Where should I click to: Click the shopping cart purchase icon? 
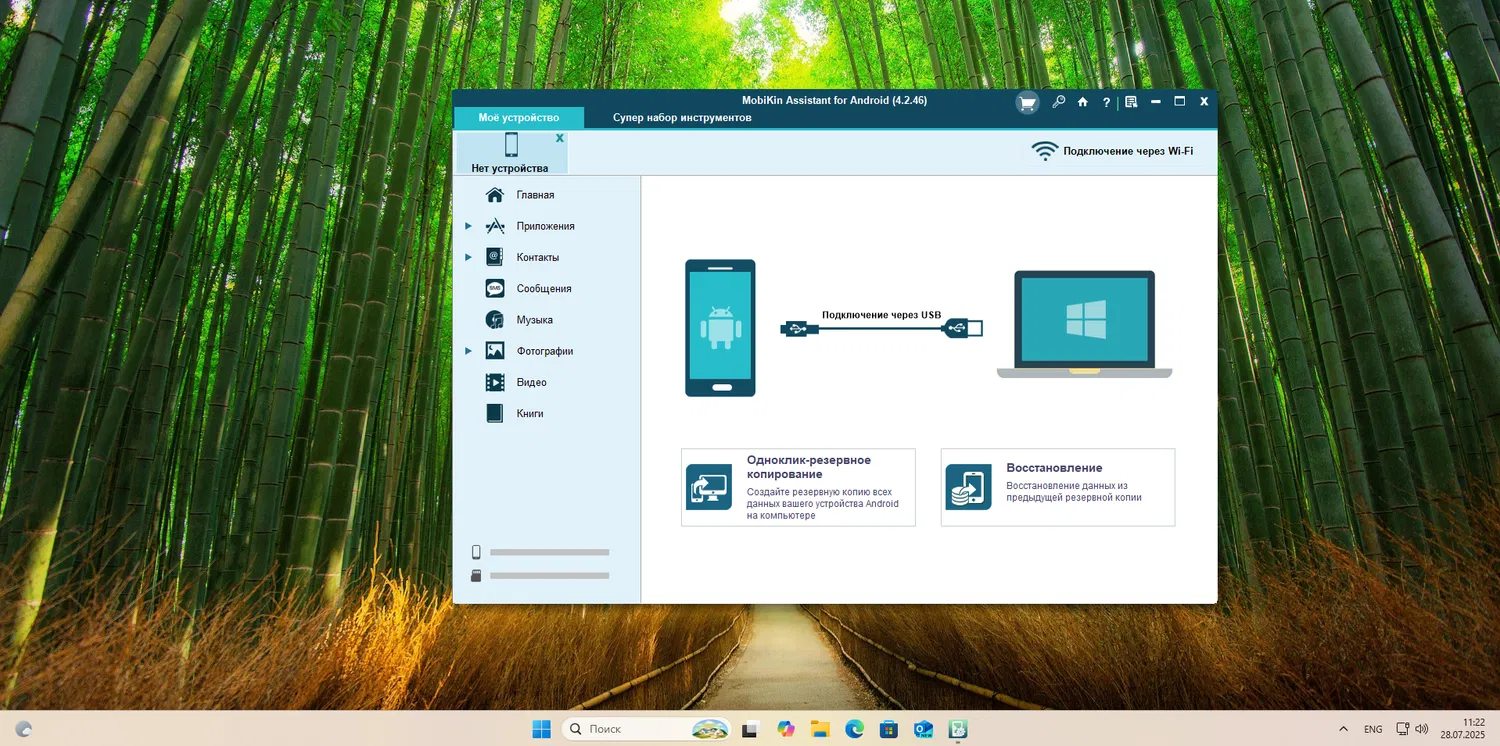coord(1027,102)
